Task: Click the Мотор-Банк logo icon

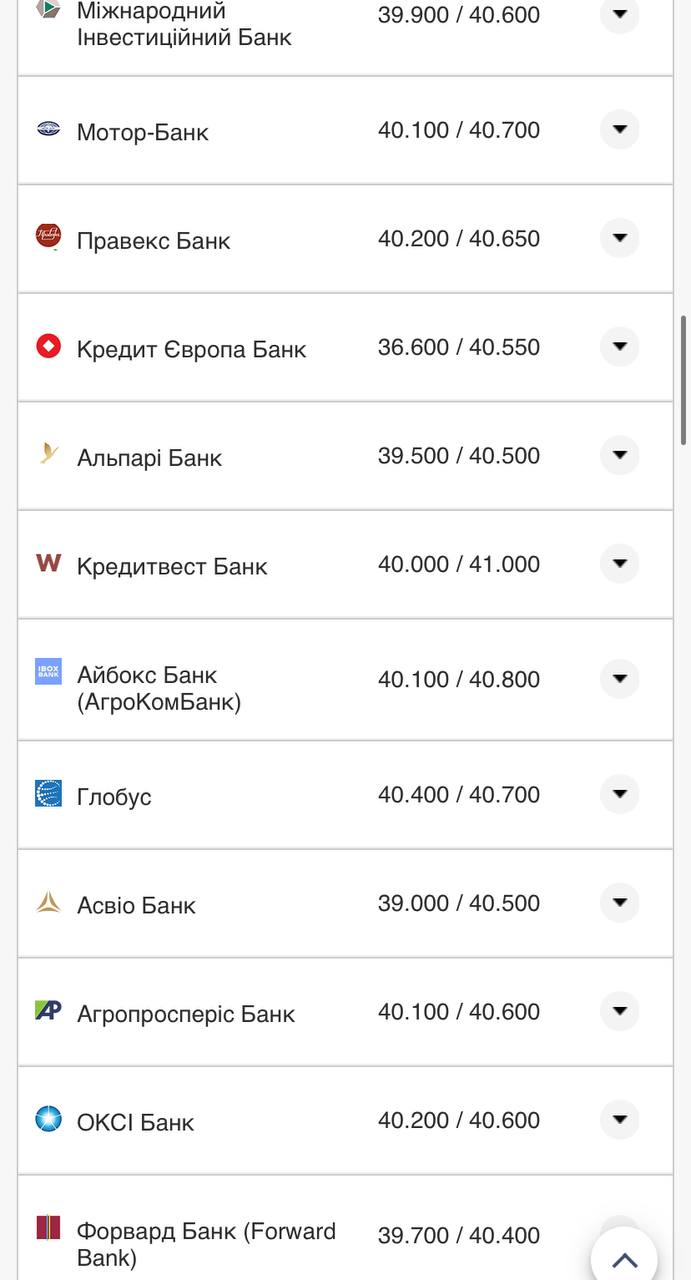Action: click(x=48, y=129)
